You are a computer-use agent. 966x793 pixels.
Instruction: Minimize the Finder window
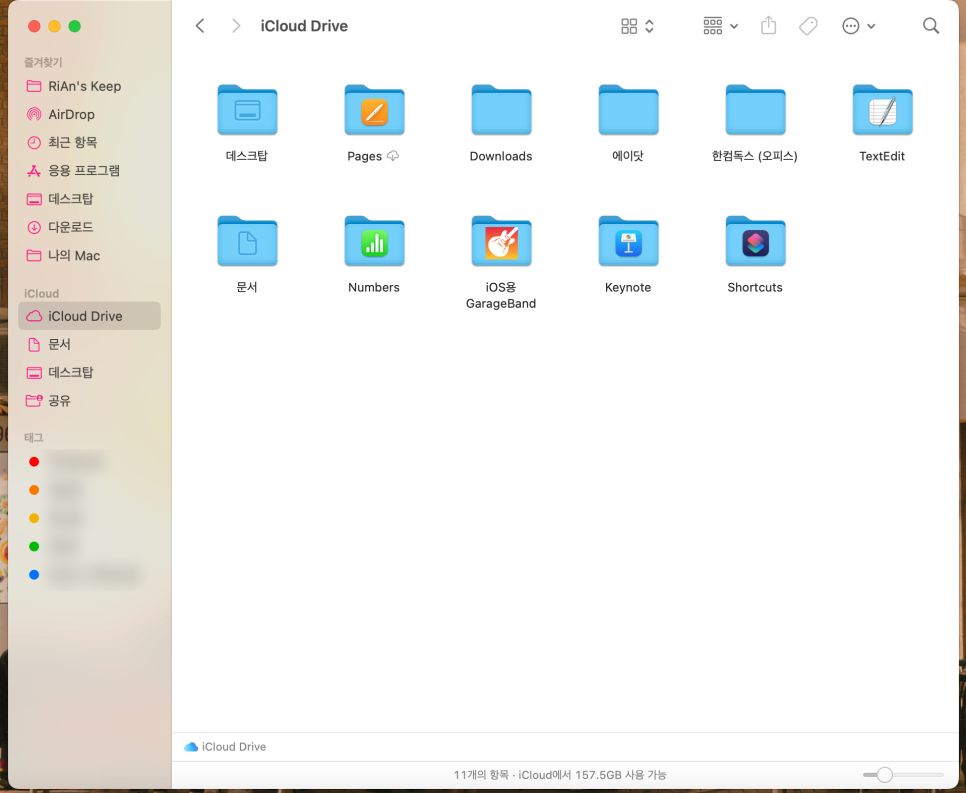coord(54,26)
